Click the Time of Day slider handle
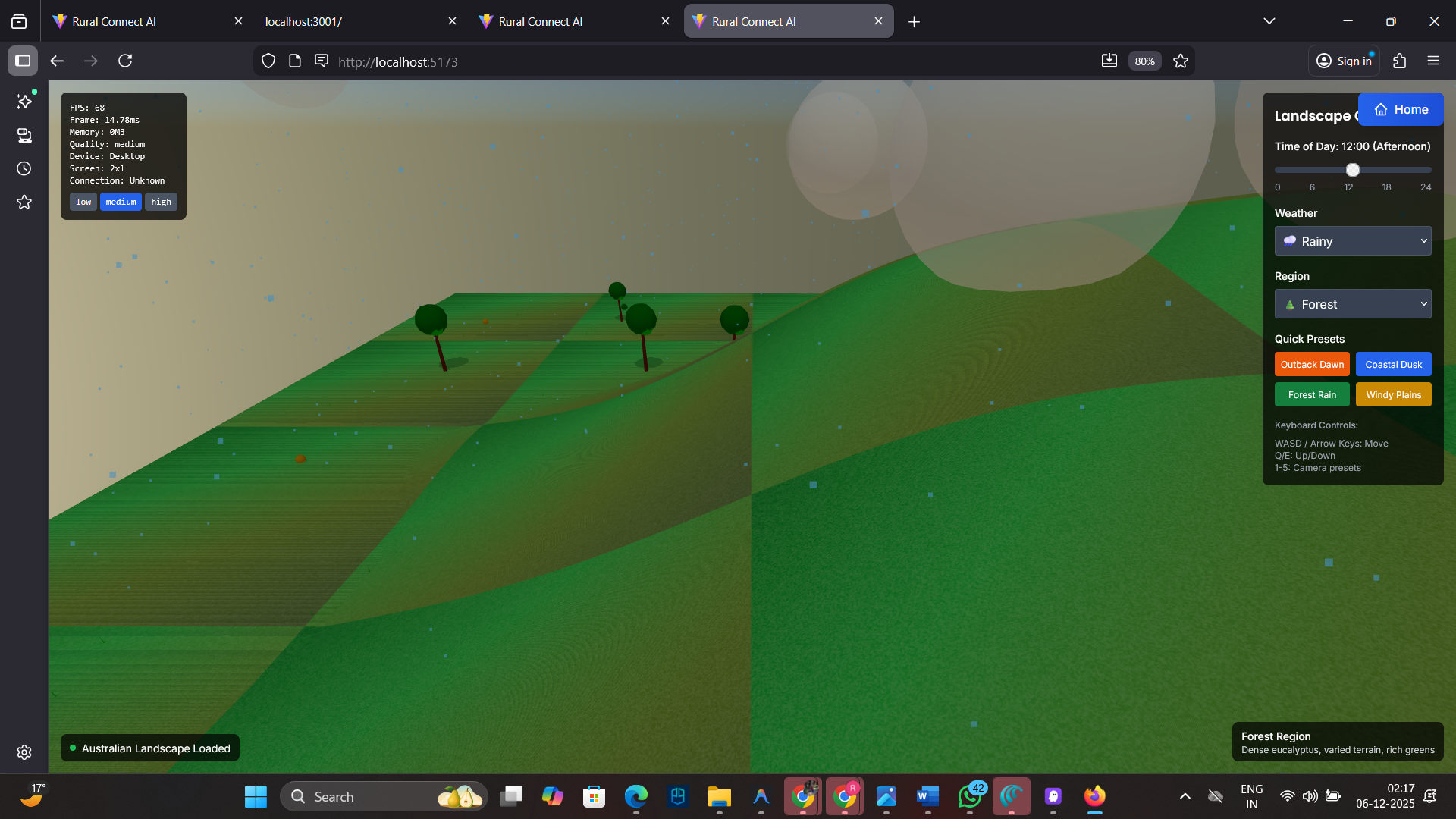Viewport: 1456px width, 819px height. pyautogui.click(x=1352, y=170)
